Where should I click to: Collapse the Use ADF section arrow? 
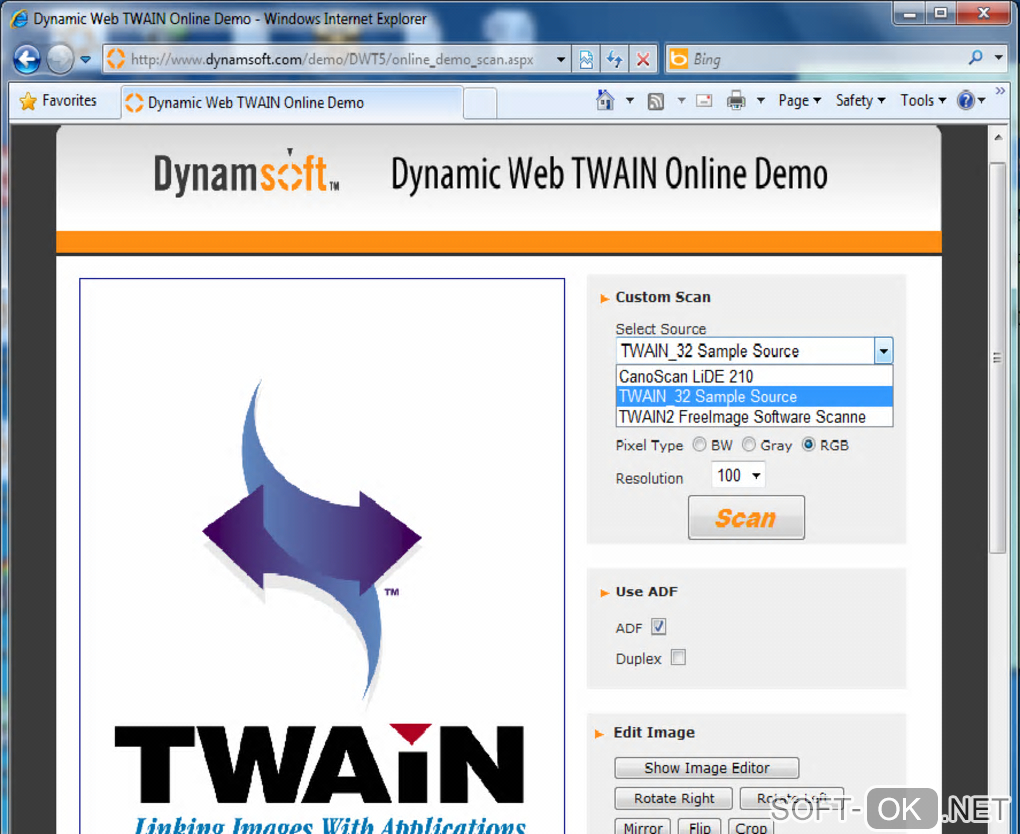click(x=604, y=593)
